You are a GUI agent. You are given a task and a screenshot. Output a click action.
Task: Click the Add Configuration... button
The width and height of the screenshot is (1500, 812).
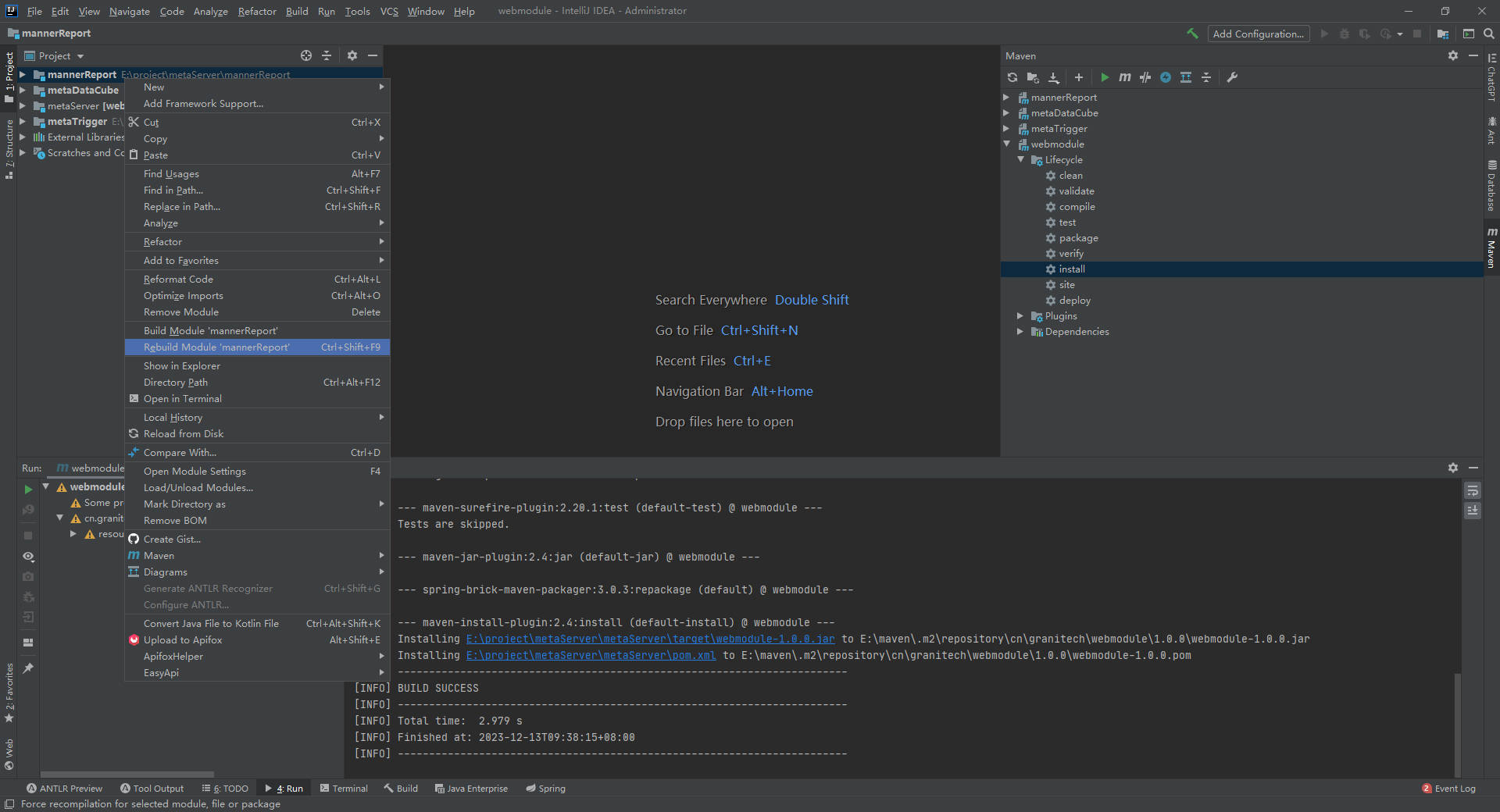[1258, 34]
